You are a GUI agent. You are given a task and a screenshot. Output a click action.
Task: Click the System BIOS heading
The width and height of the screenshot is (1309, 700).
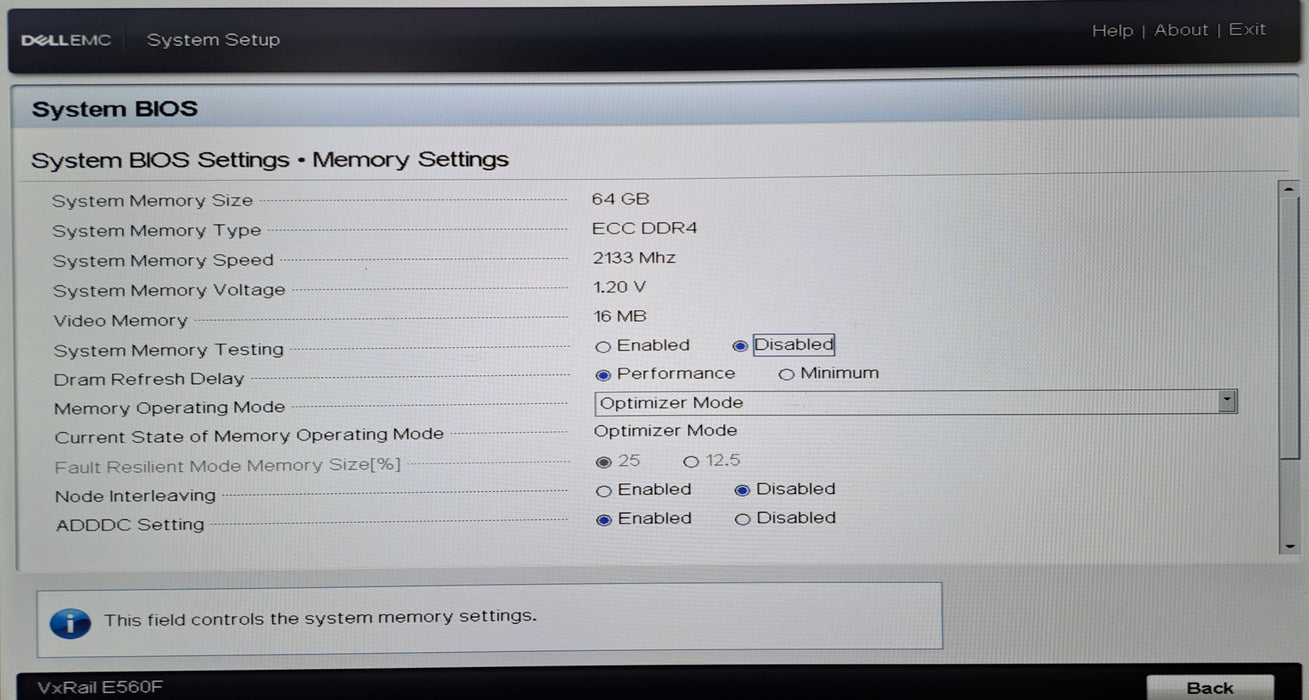coord(115,110)
